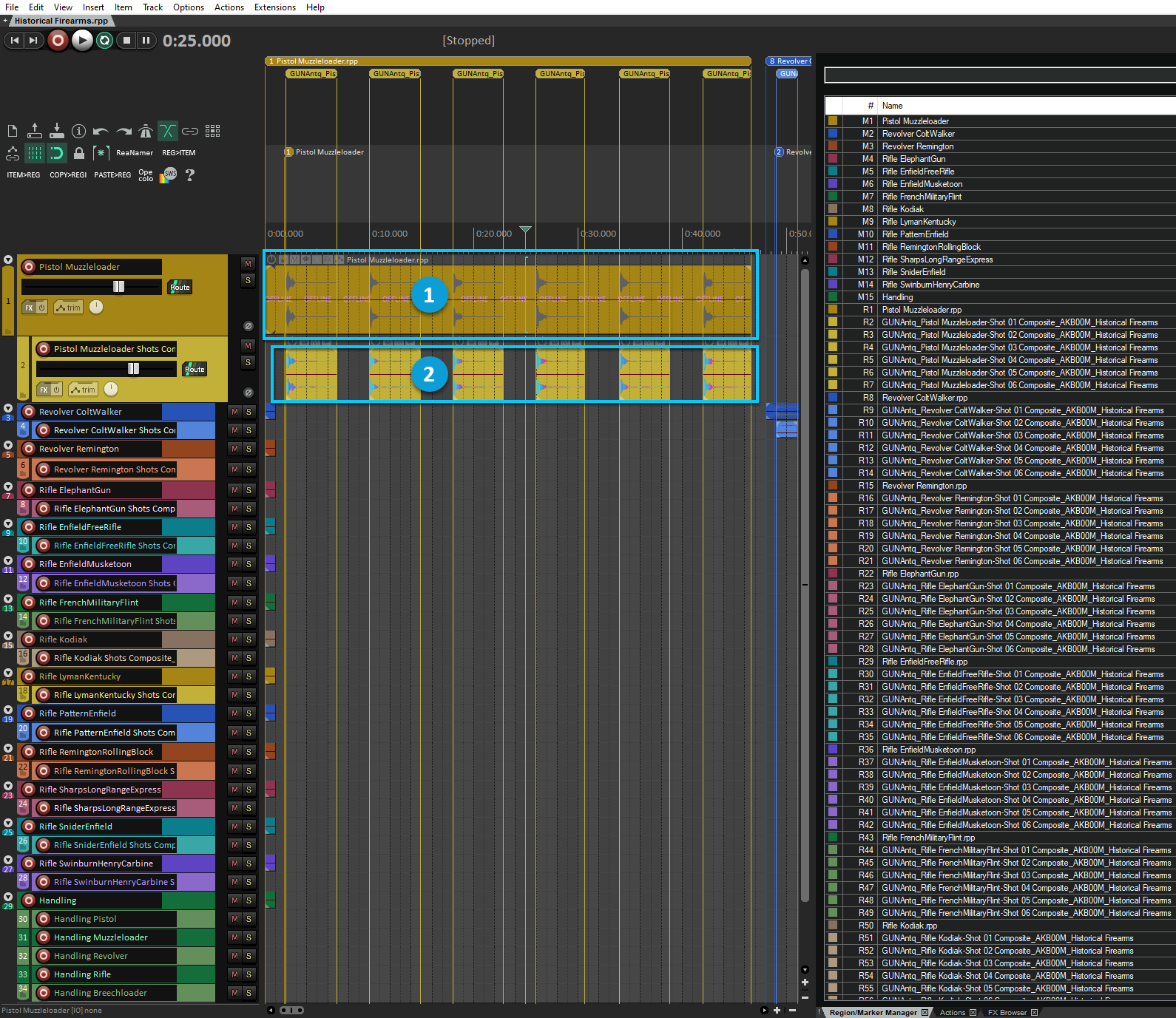Switch to the FX Browser tab
The image size is (1176, 1018).
[x=1007, y=1012]
